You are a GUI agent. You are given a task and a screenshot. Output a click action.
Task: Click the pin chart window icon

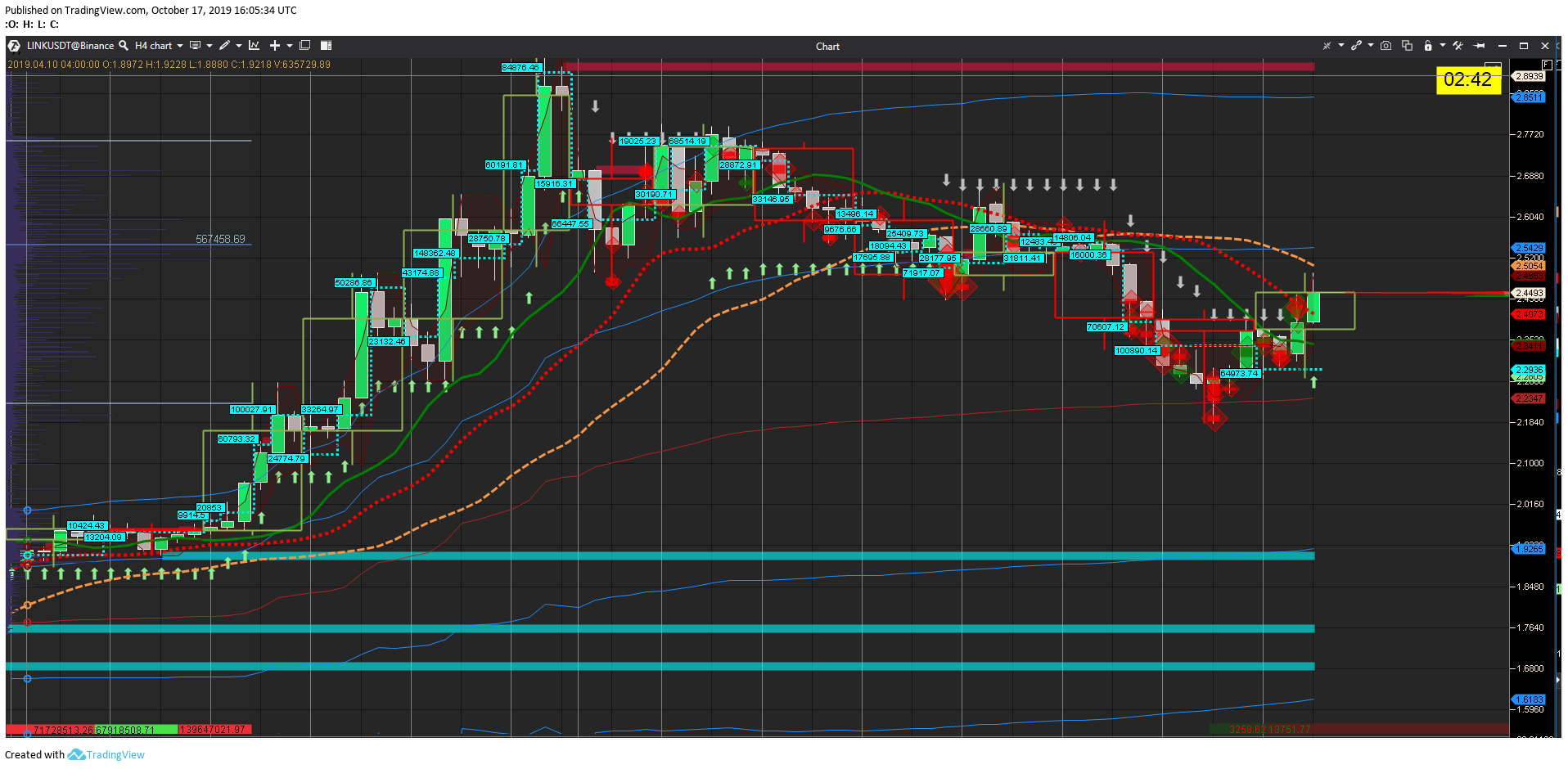(x=1479, y=46)
